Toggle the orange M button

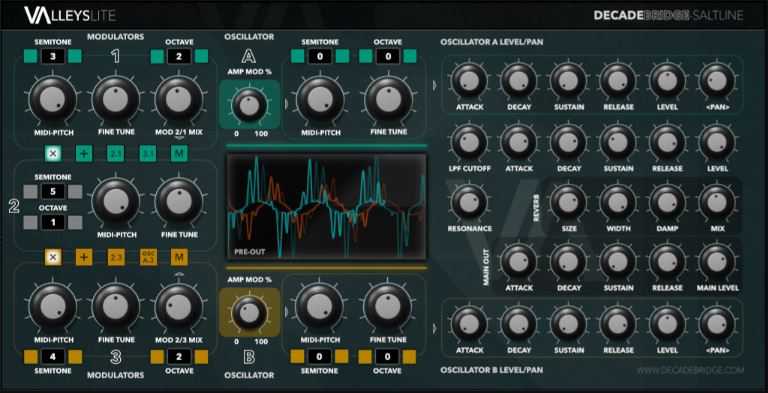coord(179,257)
